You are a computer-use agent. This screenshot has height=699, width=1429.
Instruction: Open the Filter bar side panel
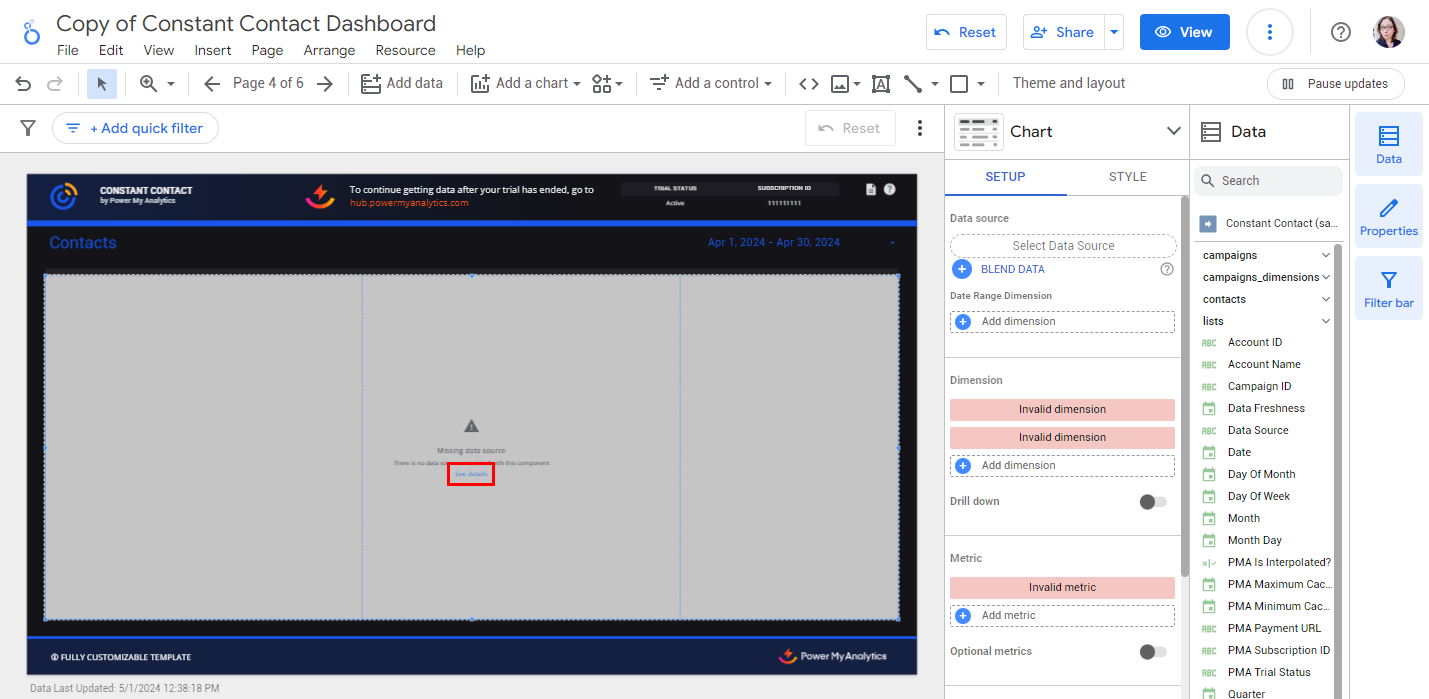point(1388,290)
